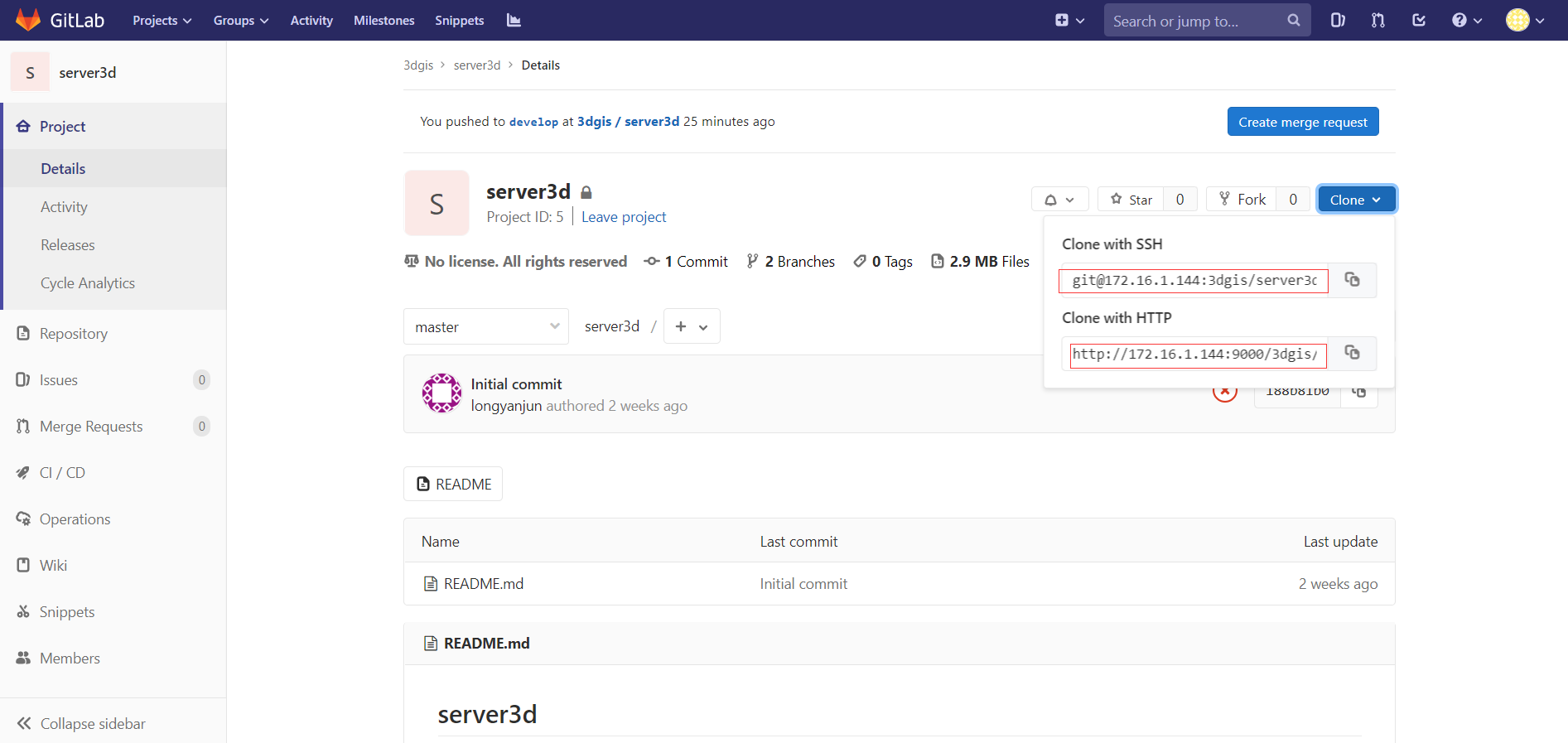This screenshot has width=1568, height=743.
Task: Click the server3d breadcrumb link
Action: [477, 65]
